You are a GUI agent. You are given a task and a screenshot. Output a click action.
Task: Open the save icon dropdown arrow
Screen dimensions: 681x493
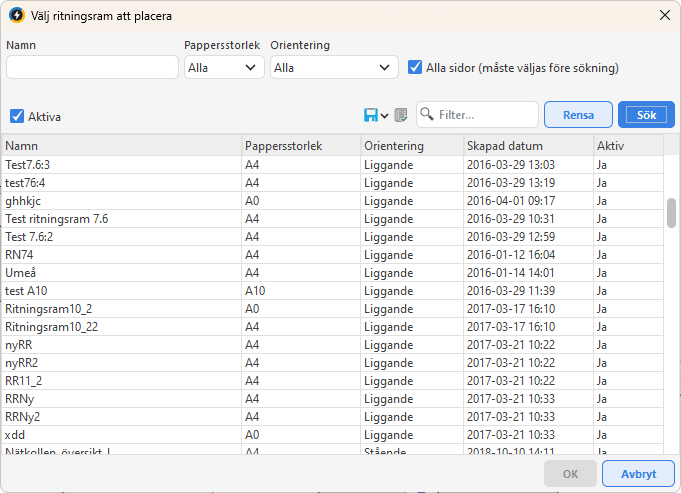point(384,116)
